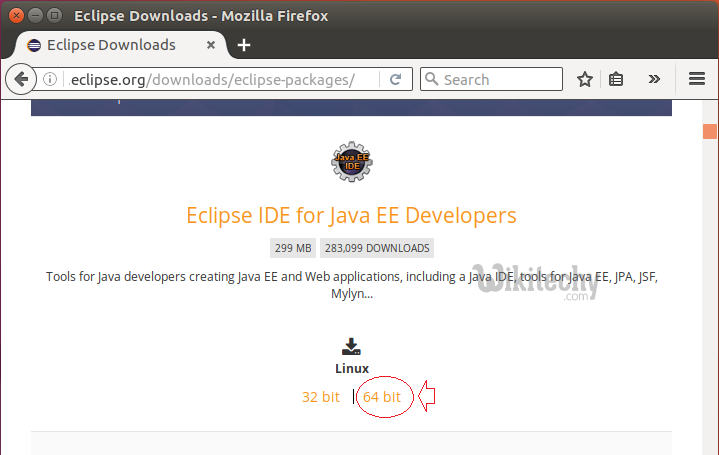Open a new tab with plus button
The height and width of the screenshot is (455, 719).
[x=244, y=45]
